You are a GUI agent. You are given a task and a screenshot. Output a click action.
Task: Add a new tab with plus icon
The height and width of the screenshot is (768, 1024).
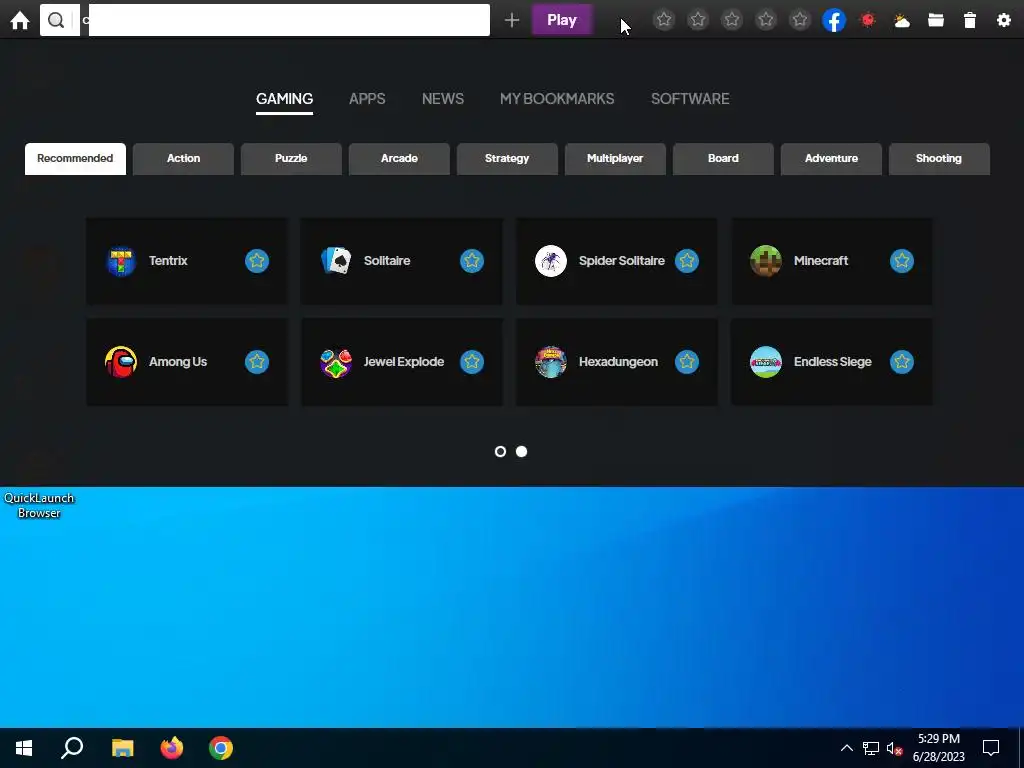(x=512, y=20)
